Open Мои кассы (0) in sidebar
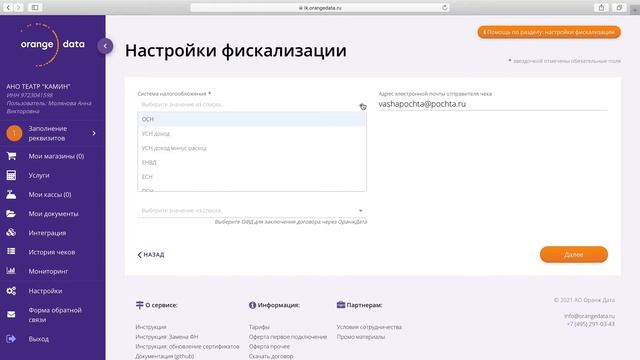 pyautogui.click(x=50, y=194)
